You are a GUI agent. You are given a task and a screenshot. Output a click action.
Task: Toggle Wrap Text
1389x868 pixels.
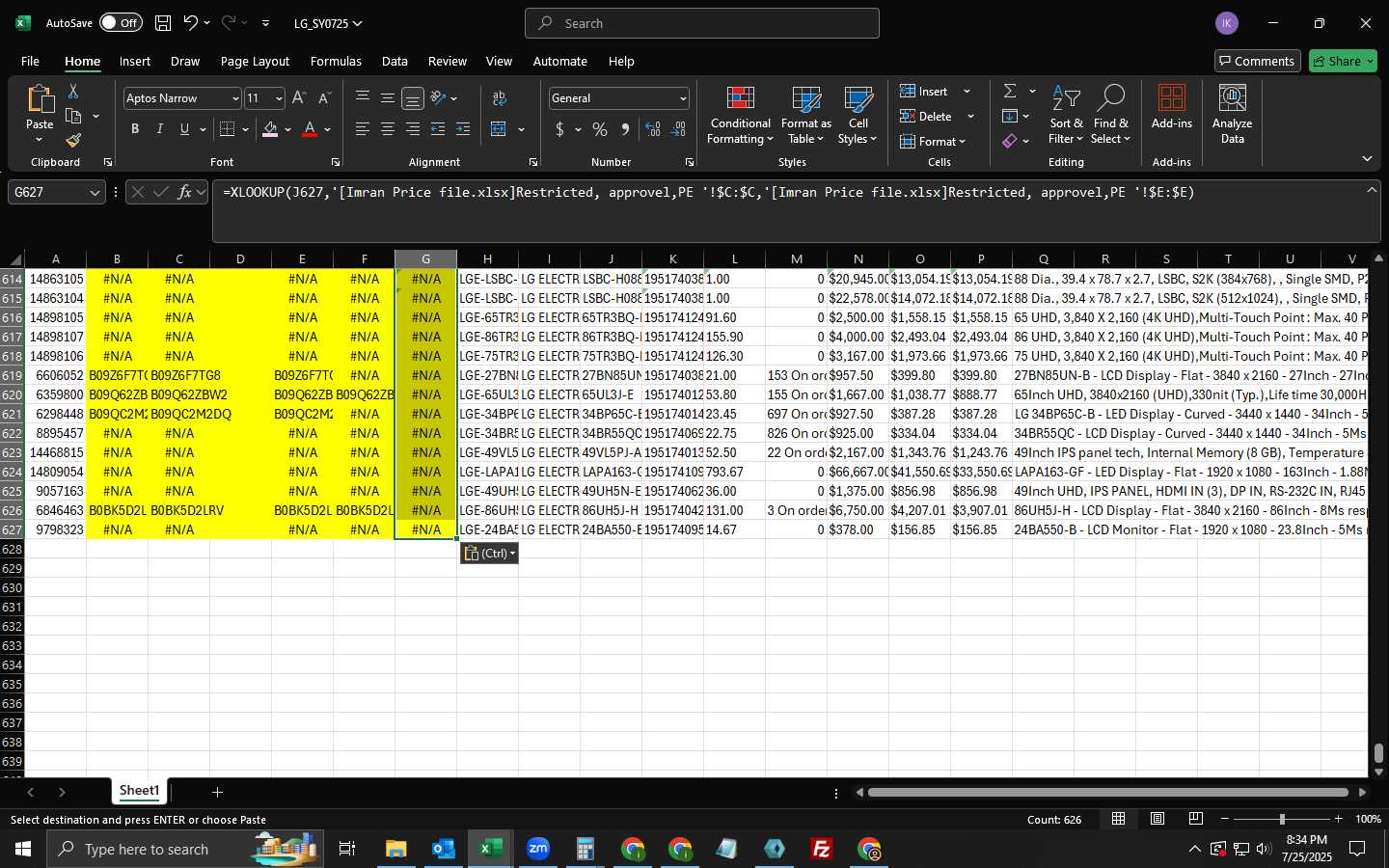(500, 97)
